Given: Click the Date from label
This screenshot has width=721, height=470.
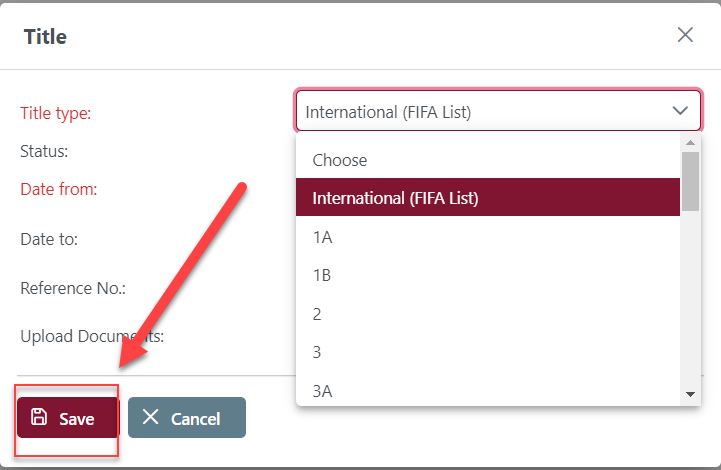Looking at the screenshot, I should (x=59, y=189).
